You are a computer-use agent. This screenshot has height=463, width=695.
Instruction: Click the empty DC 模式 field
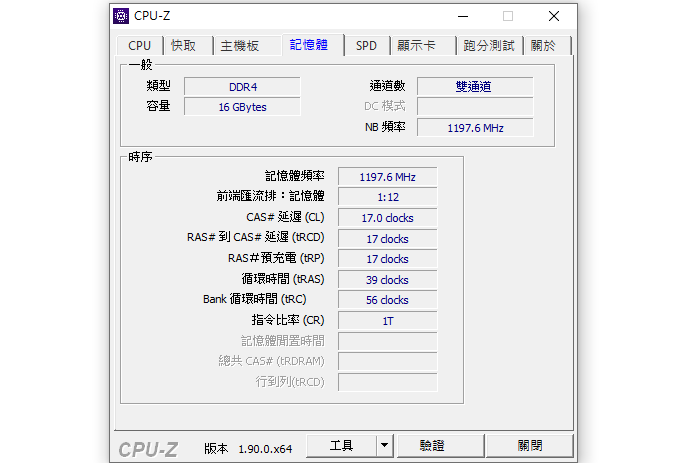475,107
